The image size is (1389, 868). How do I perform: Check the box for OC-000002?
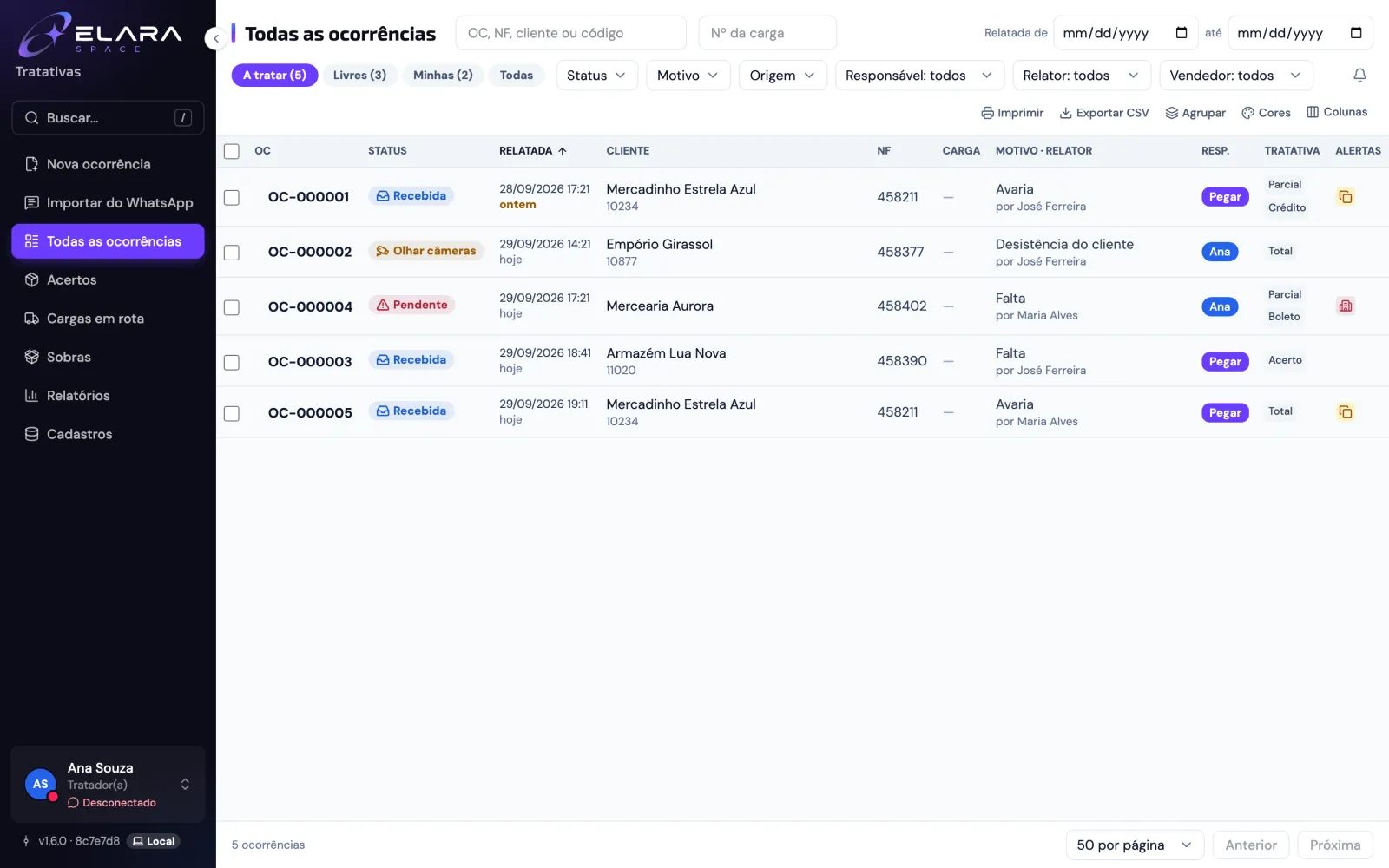232,252
